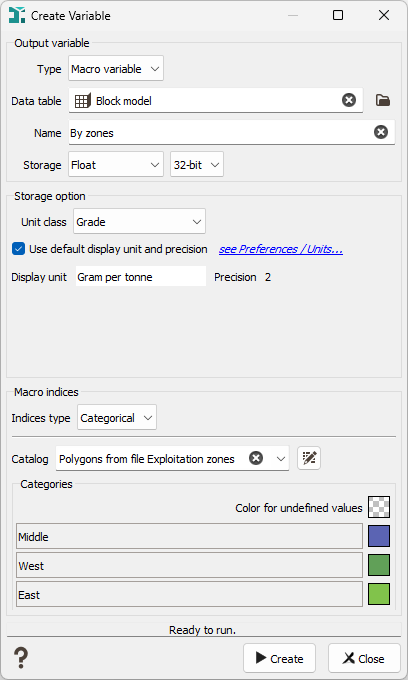This screenshot has height=680, width=408.
Task: Clear the By zones name field
Action: point(381,132)
